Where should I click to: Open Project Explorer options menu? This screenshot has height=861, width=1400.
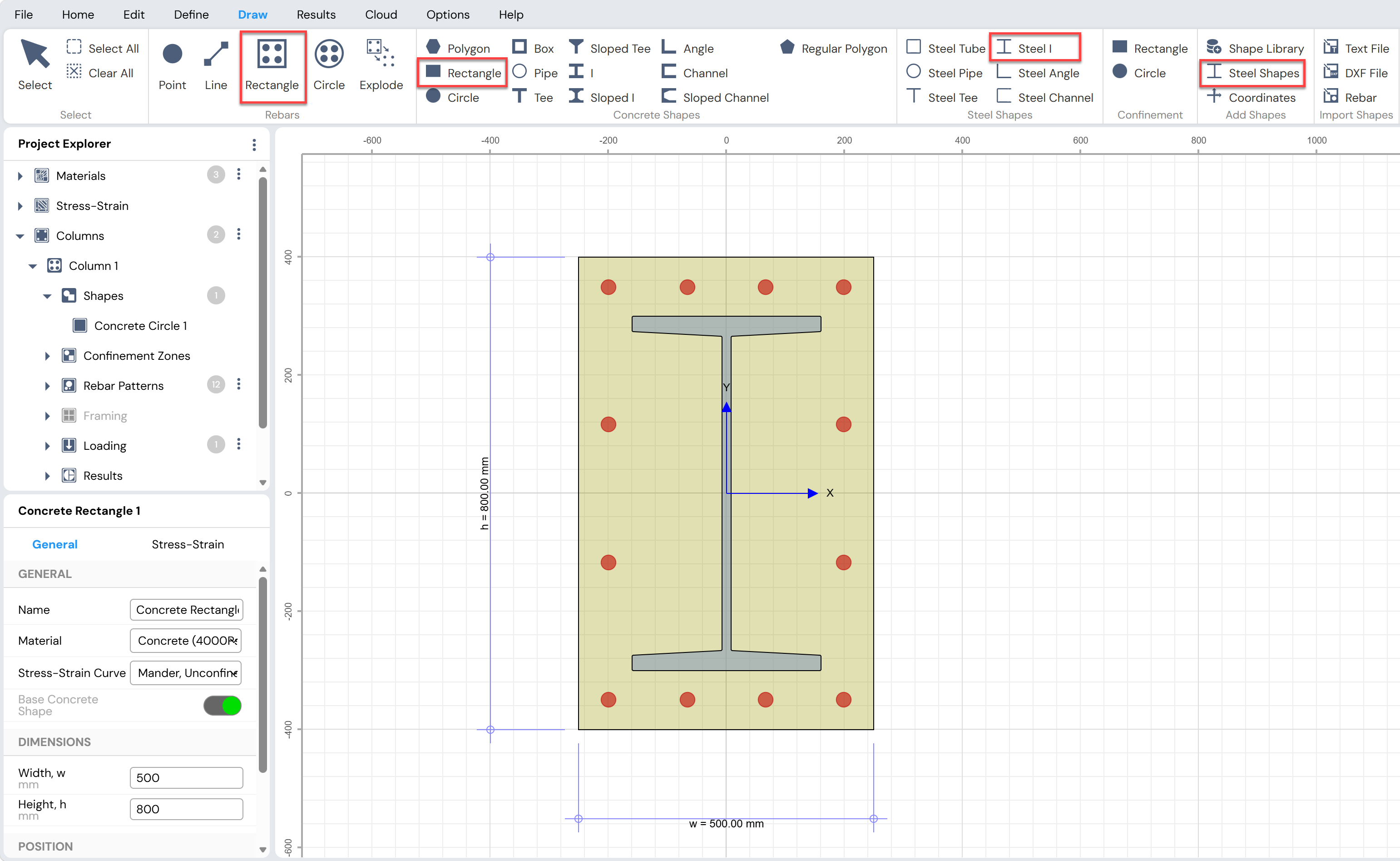pos(254,144)
